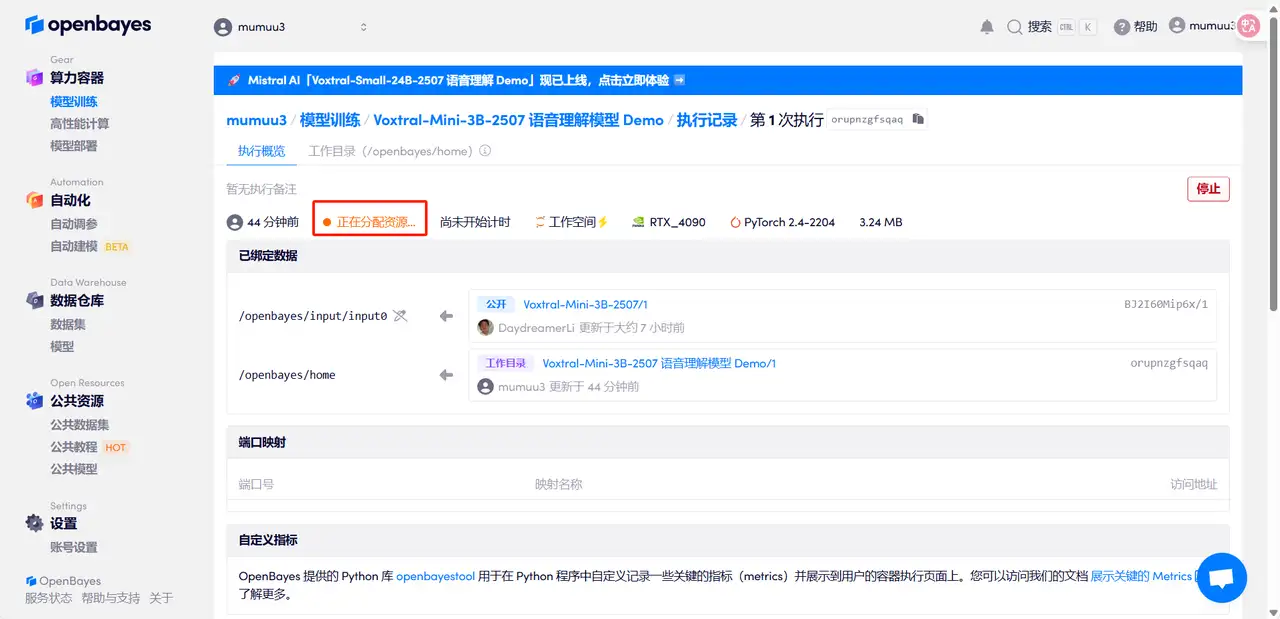Image resolution: width=1280 pixels, height=619 pixels.
Task: Click the 暂无执行备注 note field
Action: click(261, 188)
